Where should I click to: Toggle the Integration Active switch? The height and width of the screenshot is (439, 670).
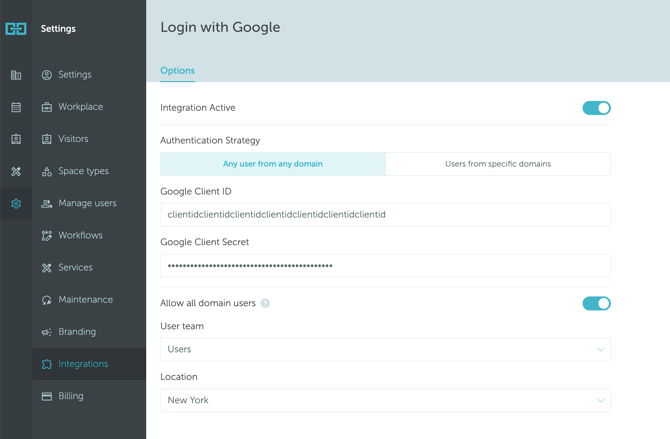click(596, 108)
